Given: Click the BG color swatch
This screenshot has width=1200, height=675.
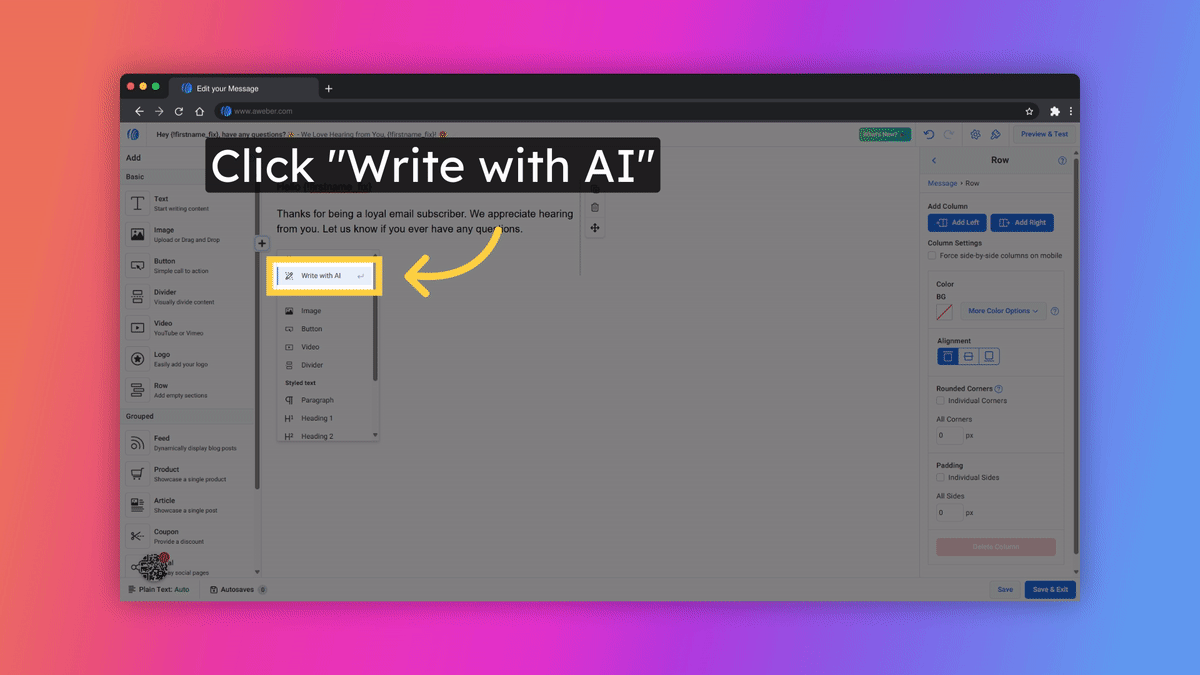Looking at the screenshot, I should pos(944,312).
